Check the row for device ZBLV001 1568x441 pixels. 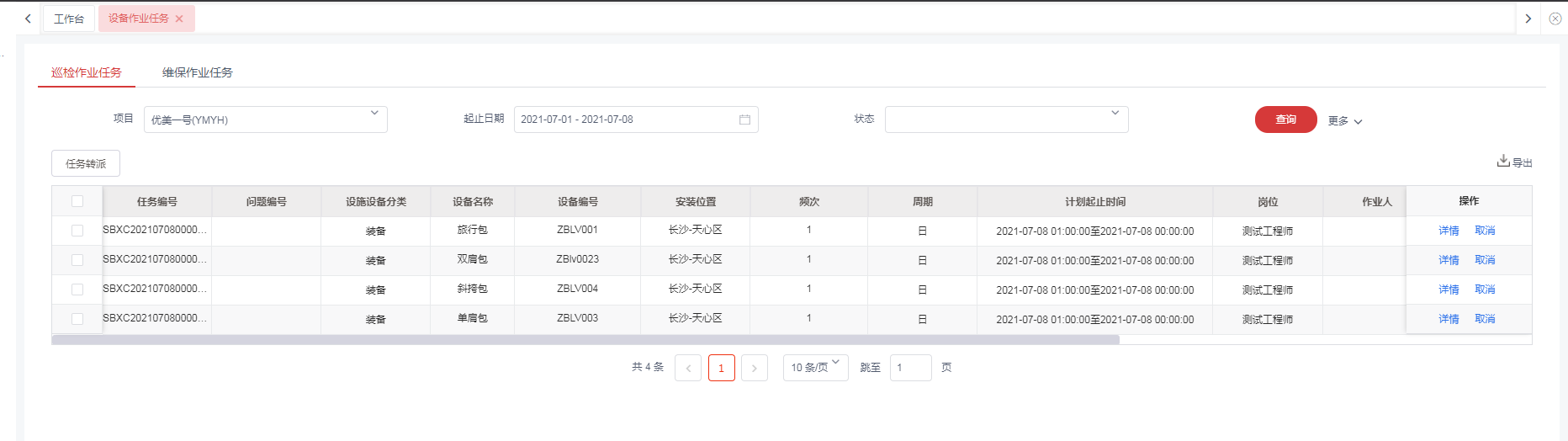[x=77, y=231]
